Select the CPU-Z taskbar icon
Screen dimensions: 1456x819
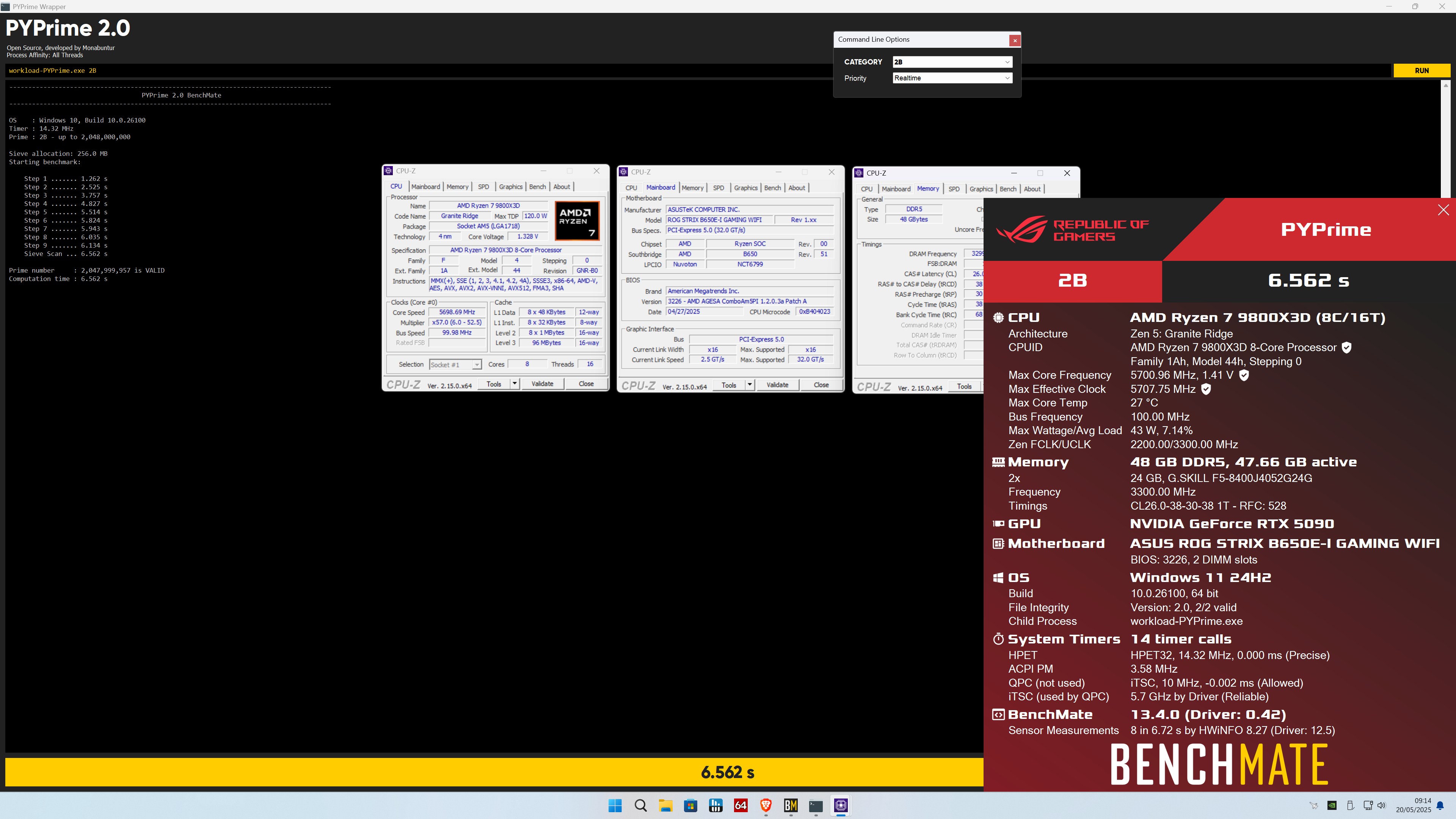(841, 805)
